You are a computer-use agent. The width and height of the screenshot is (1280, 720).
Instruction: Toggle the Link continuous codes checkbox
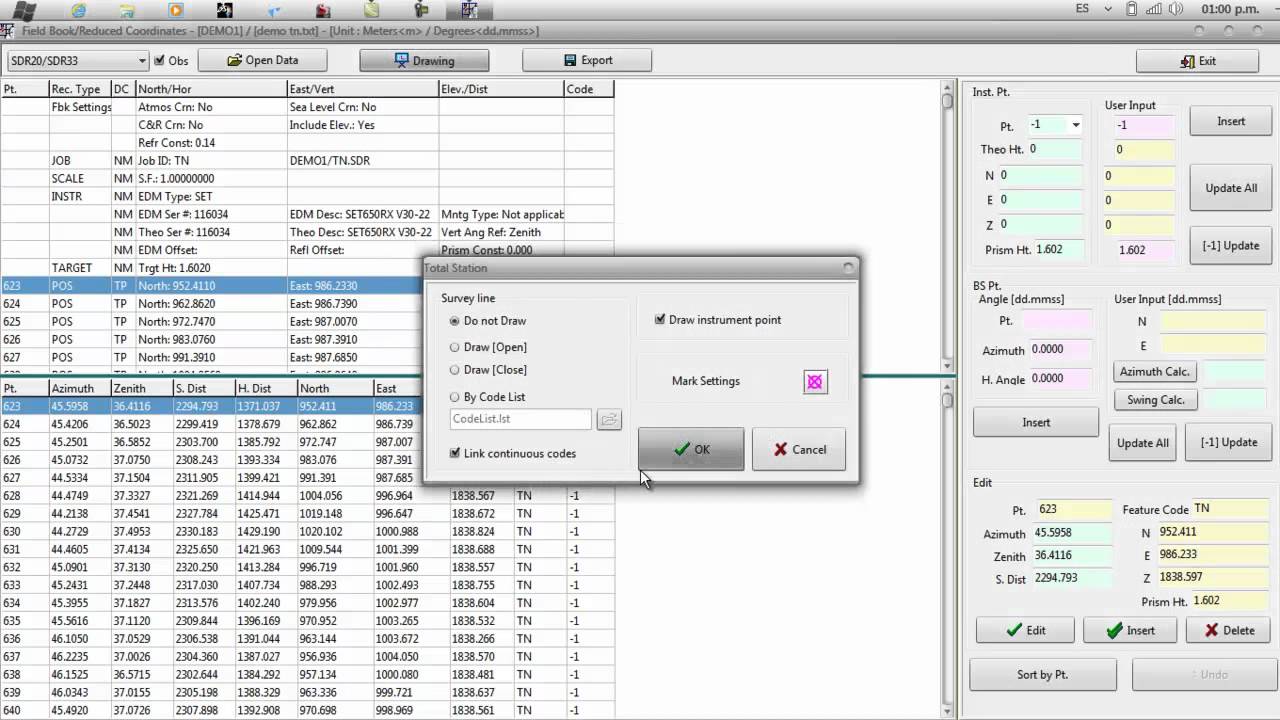455,453
